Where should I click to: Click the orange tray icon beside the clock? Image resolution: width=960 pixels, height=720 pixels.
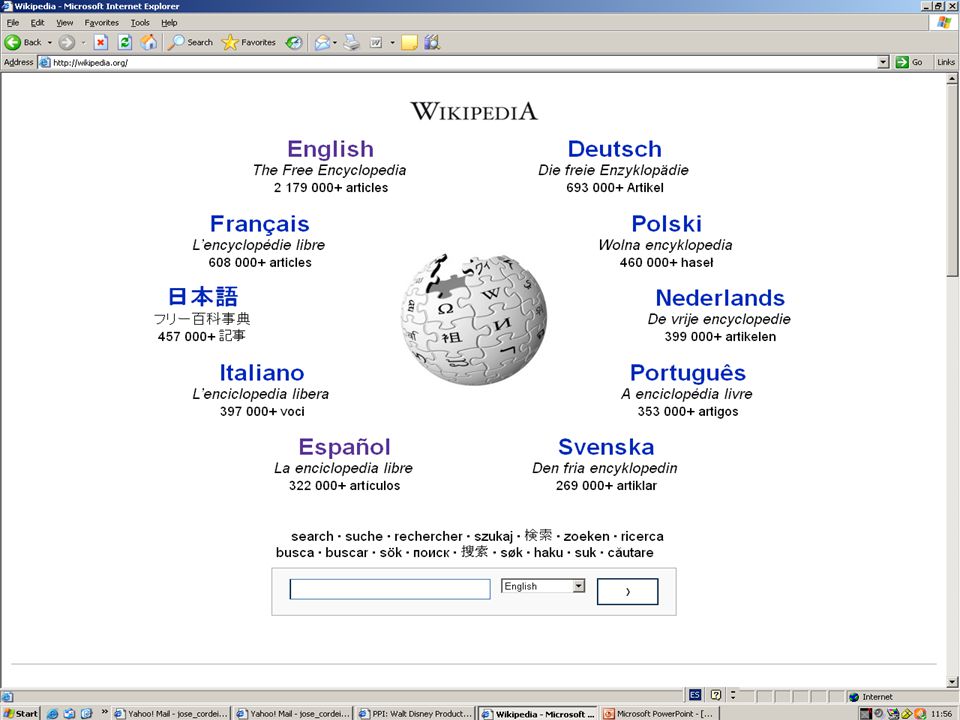(920, 713)
